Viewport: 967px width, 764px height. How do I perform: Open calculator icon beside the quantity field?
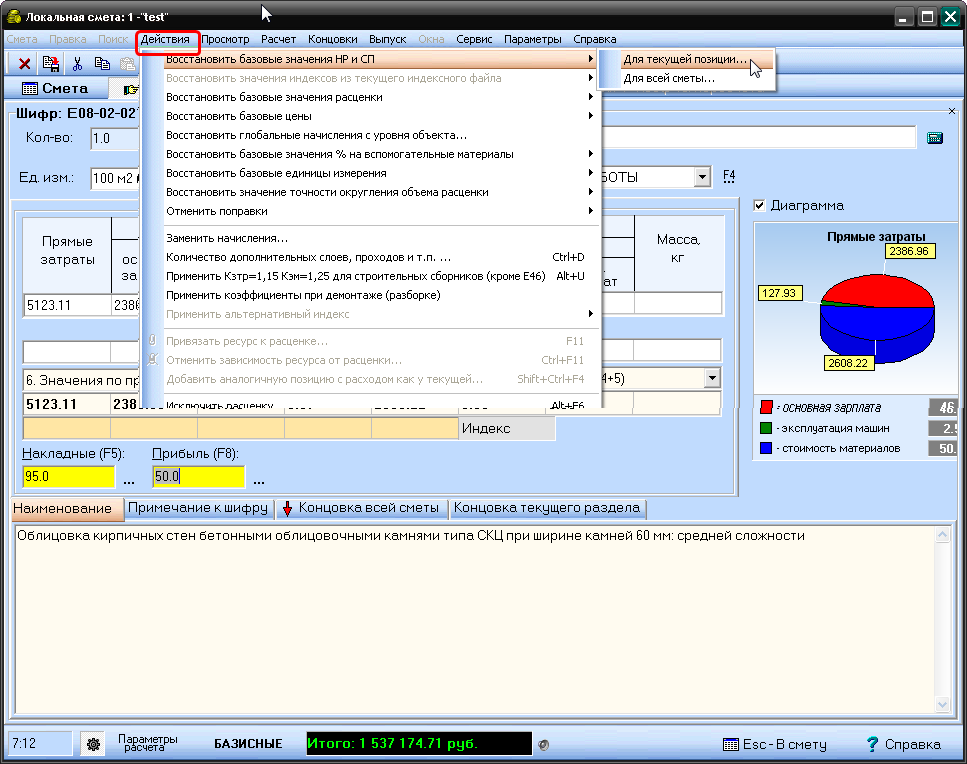coord(935,138)
